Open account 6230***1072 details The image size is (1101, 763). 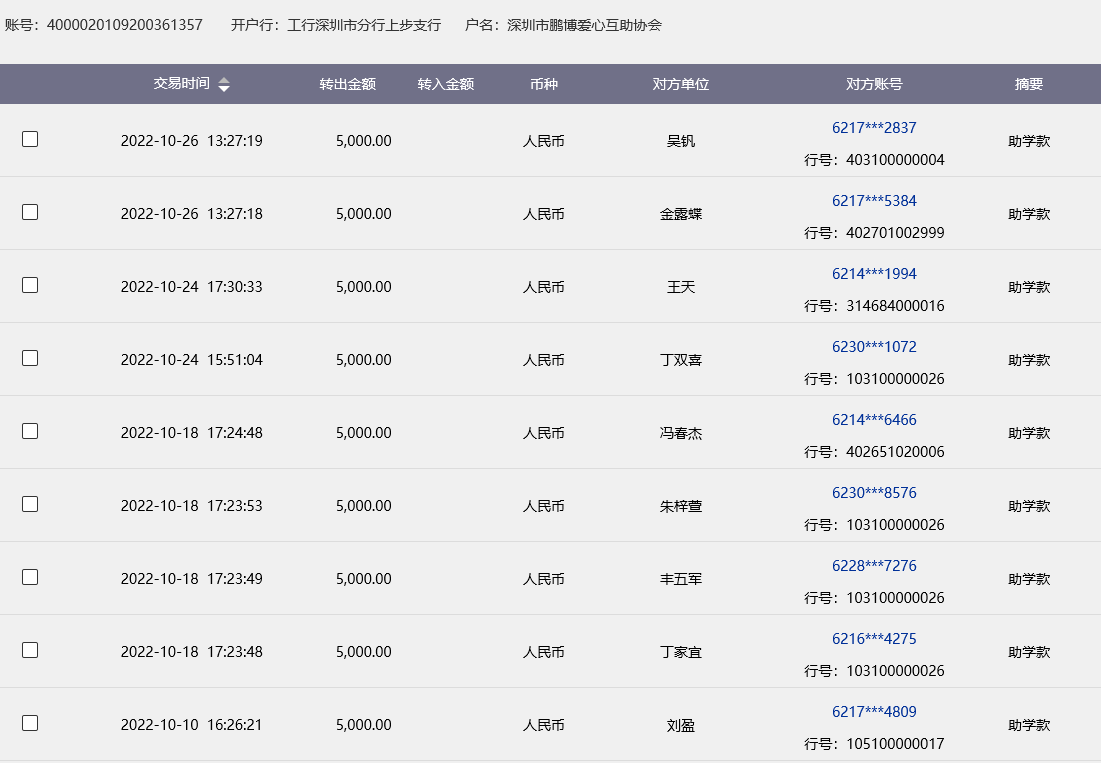tap(874, 347)
